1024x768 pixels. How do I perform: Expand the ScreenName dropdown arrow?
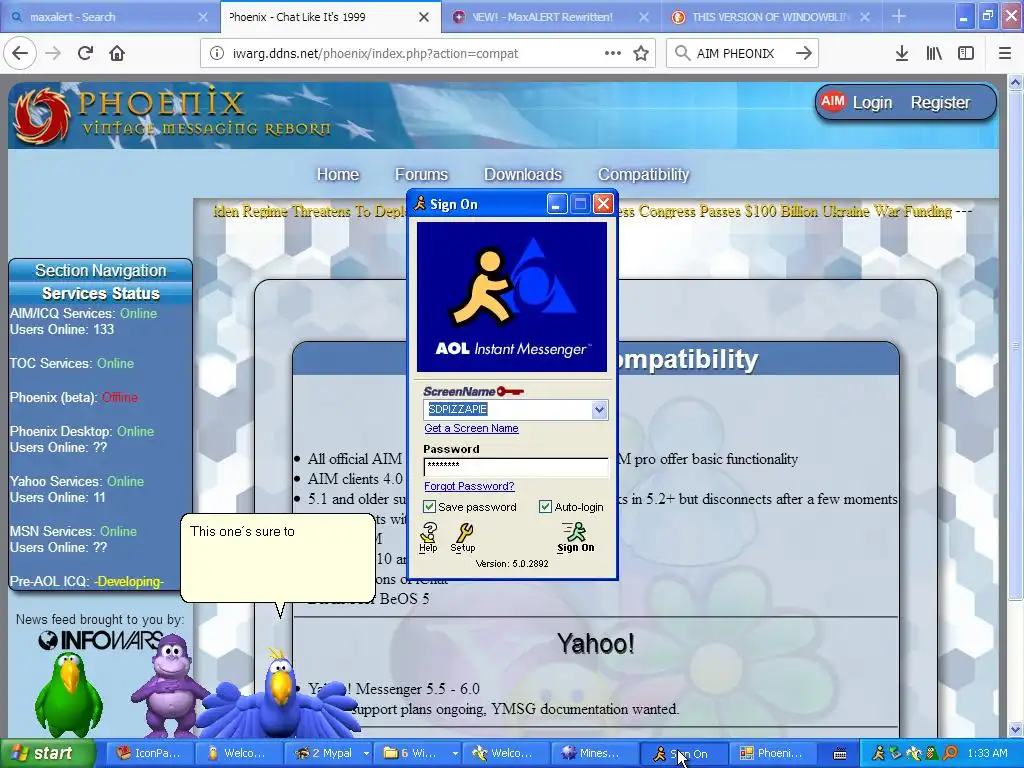click(599, 409)
